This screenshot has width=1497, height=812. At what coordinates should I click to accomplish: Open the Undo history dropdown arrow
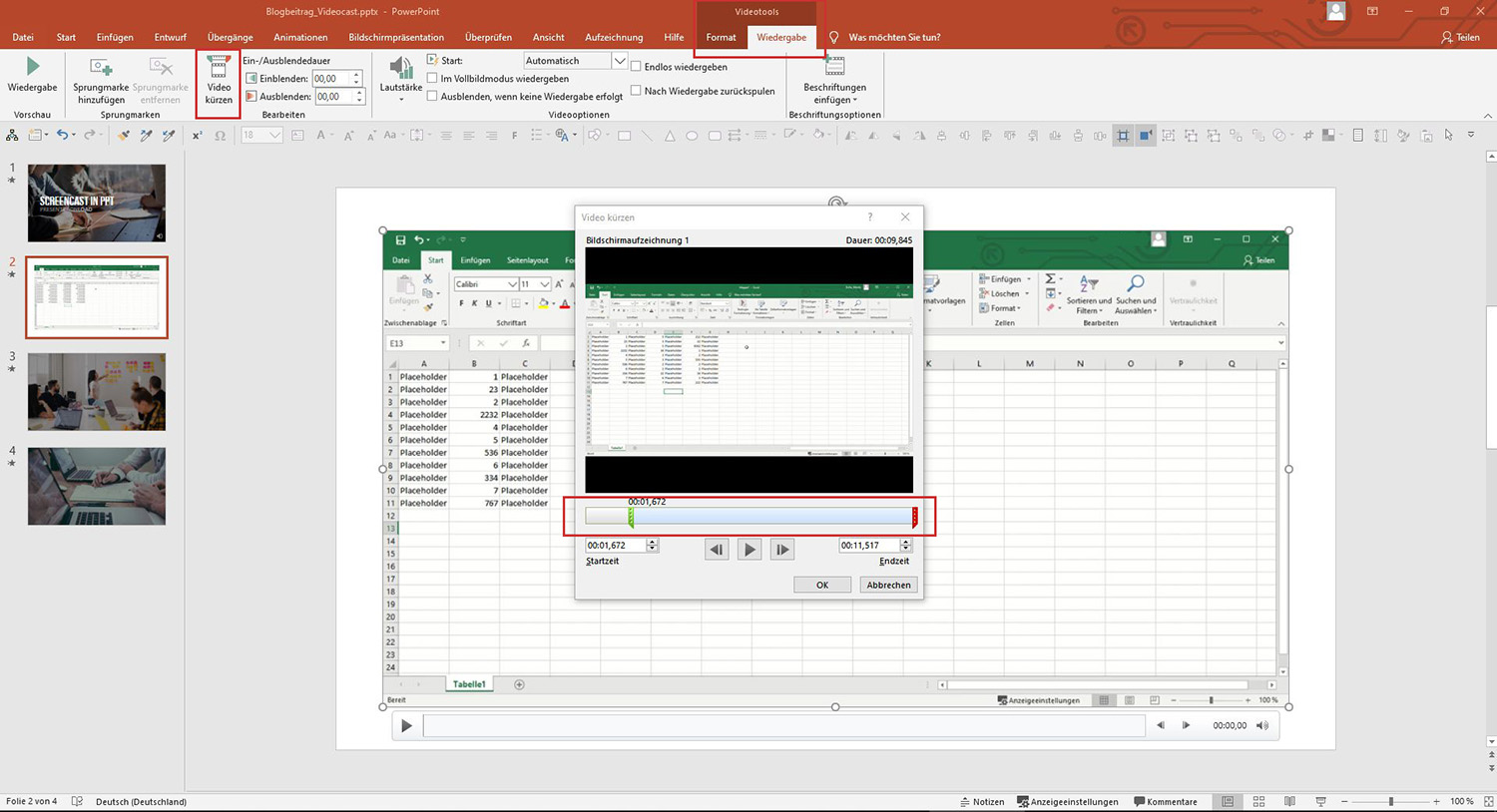pyautogui.click(x=75, y=136)
